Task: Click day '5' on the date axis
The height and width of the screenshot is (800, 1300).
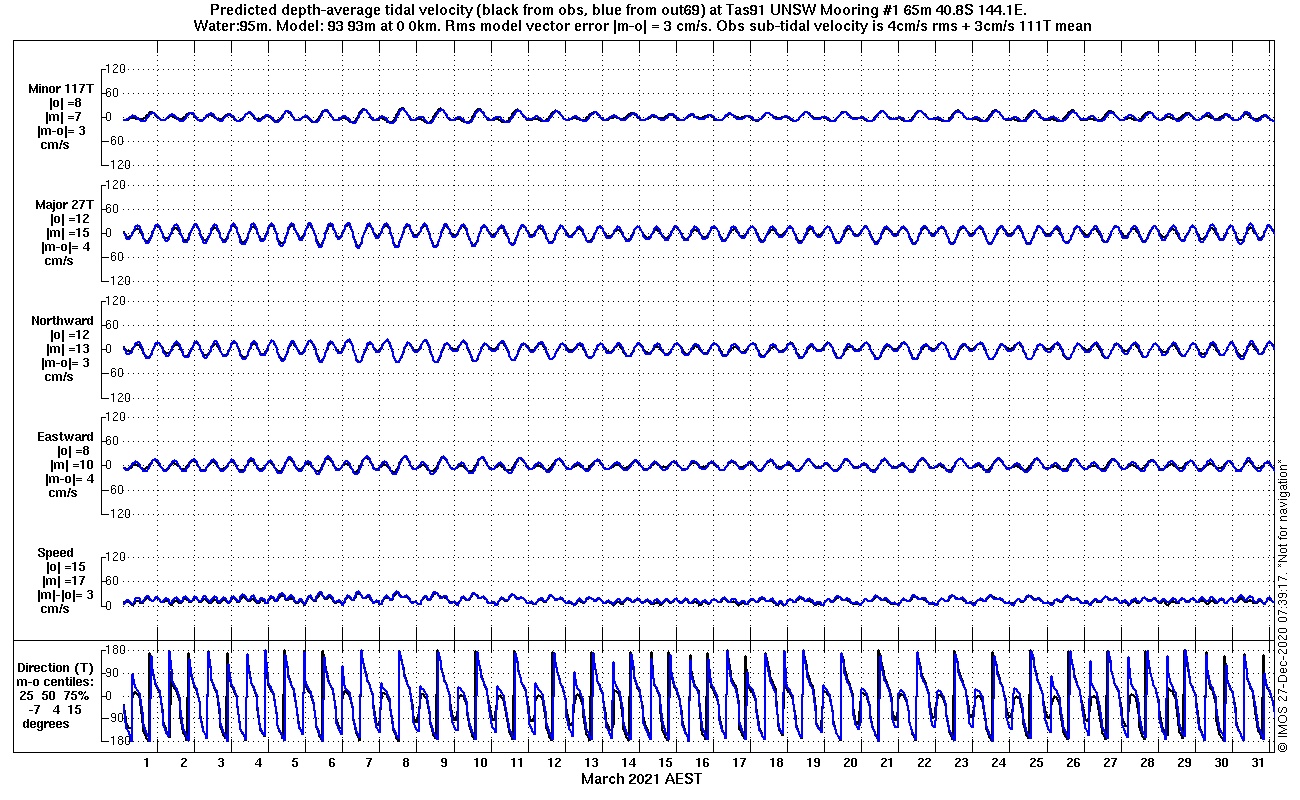Action: [x=295, y=763]
